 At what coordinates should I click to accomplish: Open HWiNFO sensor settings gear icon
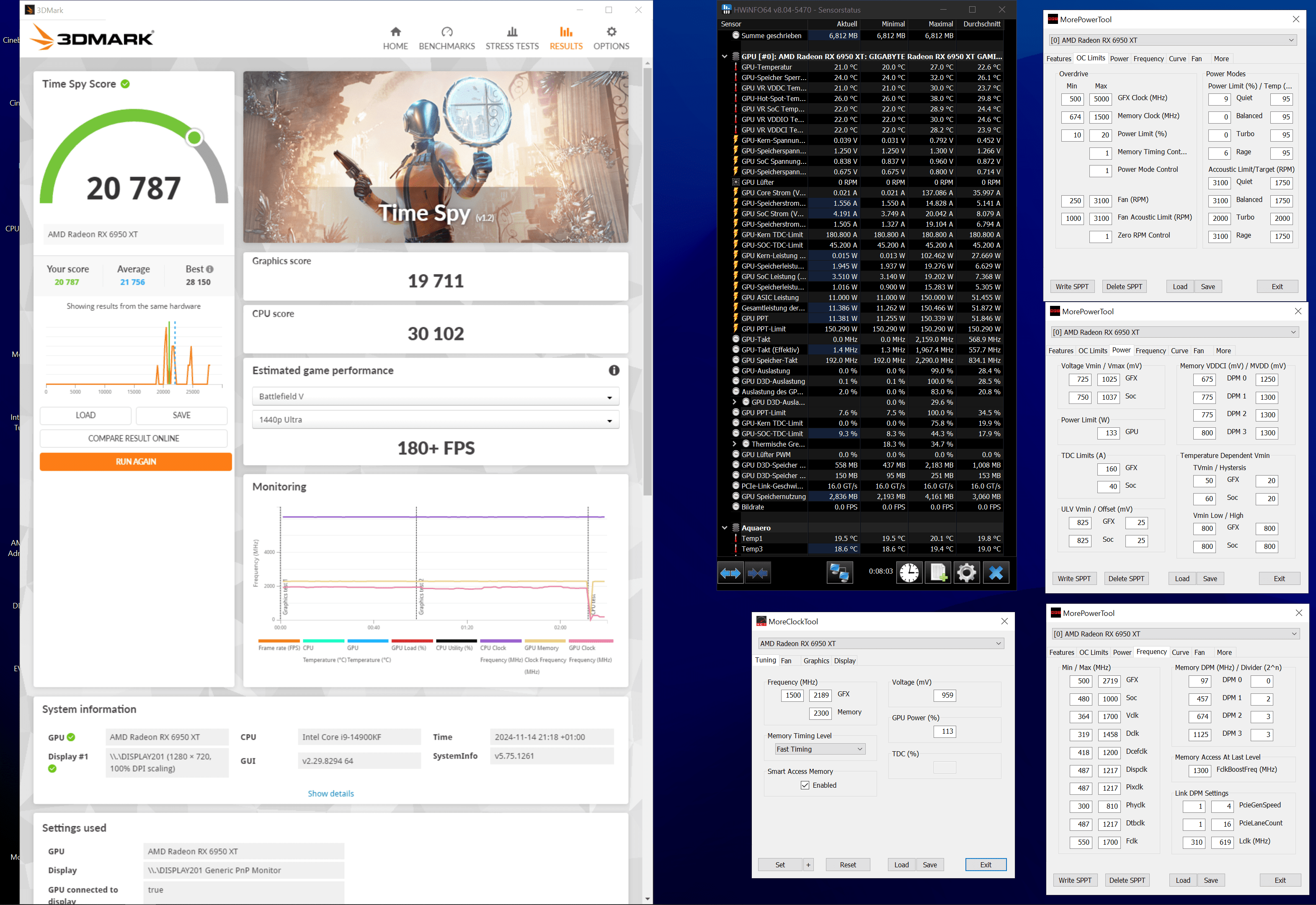(966, 573)
